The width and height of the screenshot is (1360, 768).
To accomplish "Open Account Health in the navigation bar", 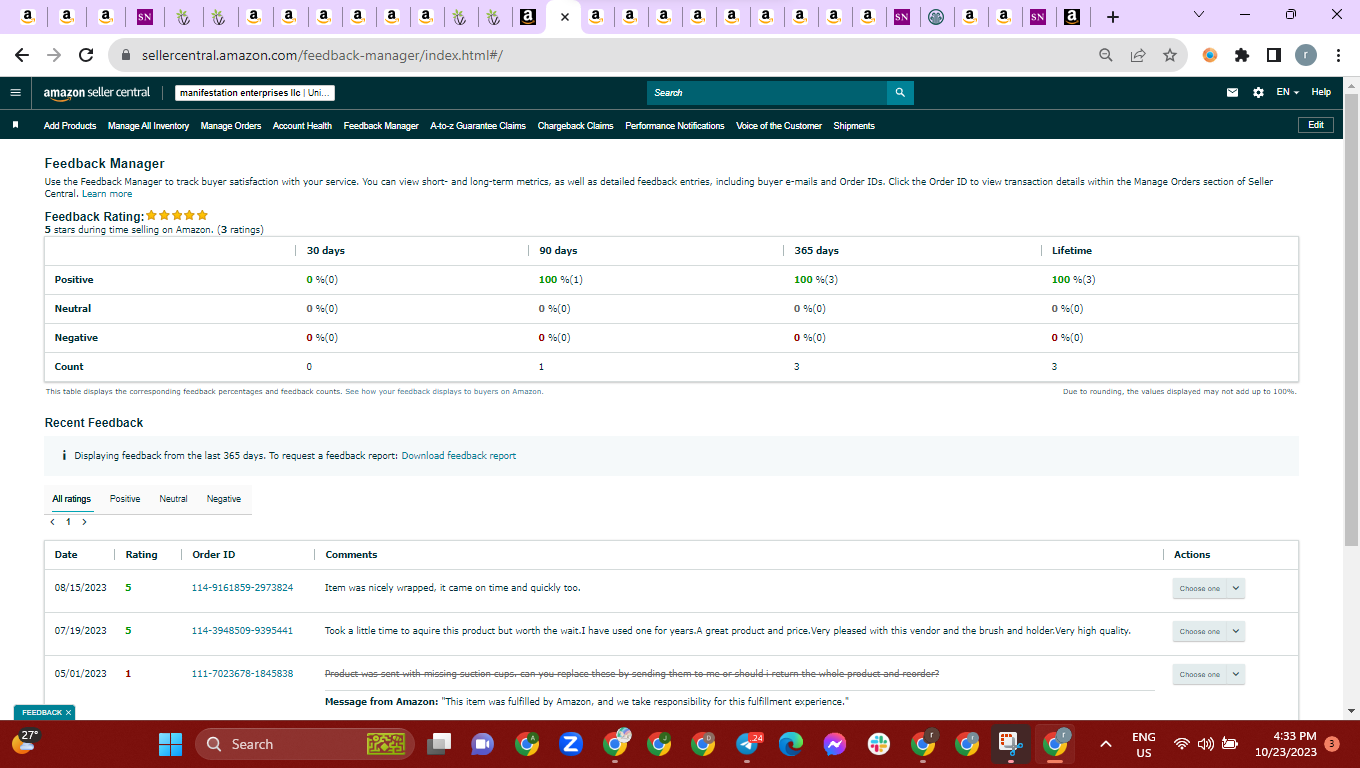I will point(302,126).
